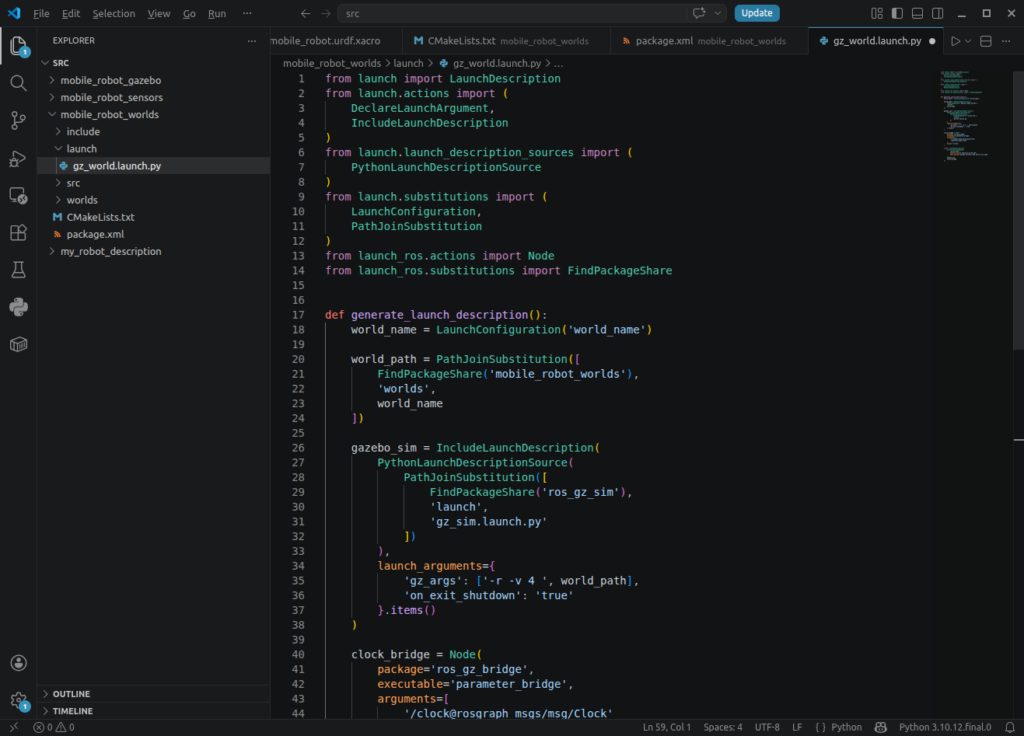This screenshot has width=1024, height=736.
Task: Open chat dropdown arrow in title bar
Action: click(x=718, y=13)
